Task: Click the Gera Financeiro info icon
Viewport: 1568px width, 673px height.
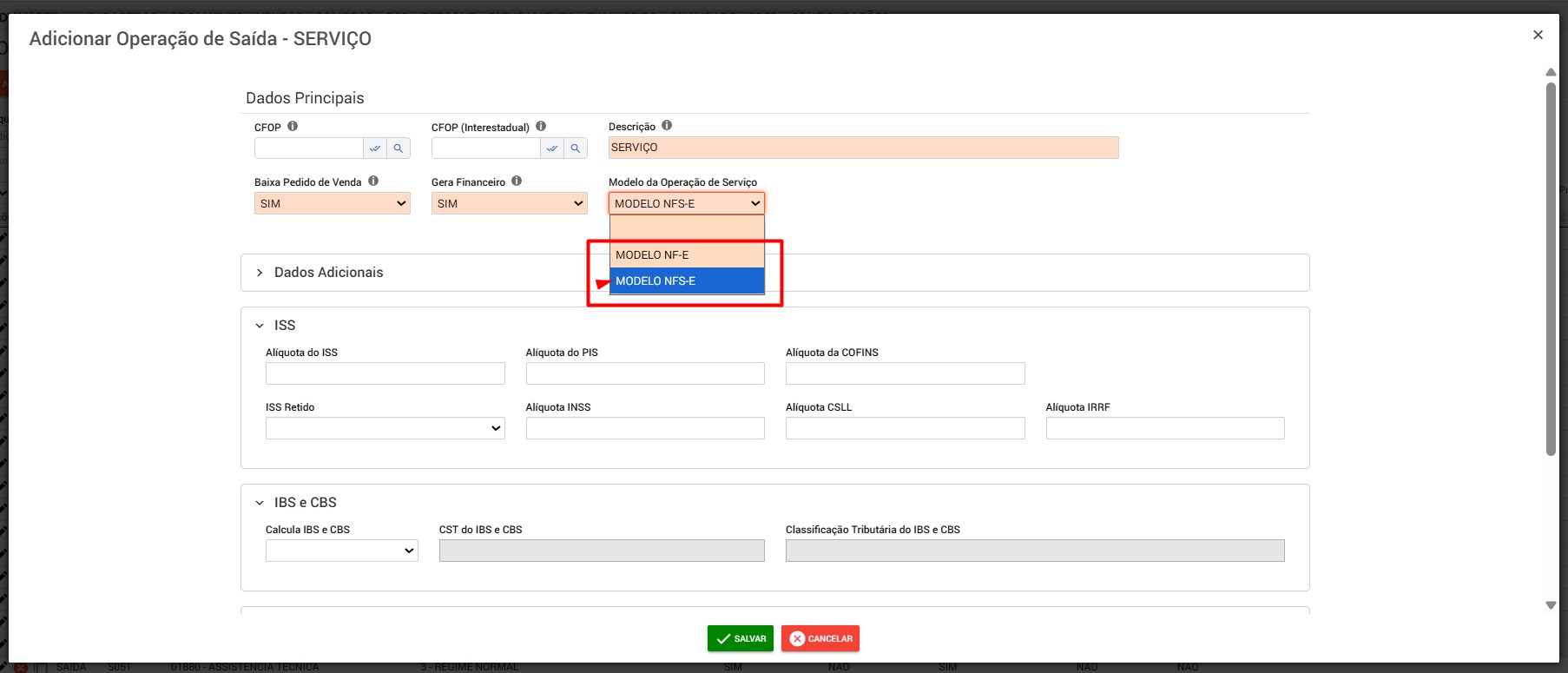Action: click(x=517, y=181)
